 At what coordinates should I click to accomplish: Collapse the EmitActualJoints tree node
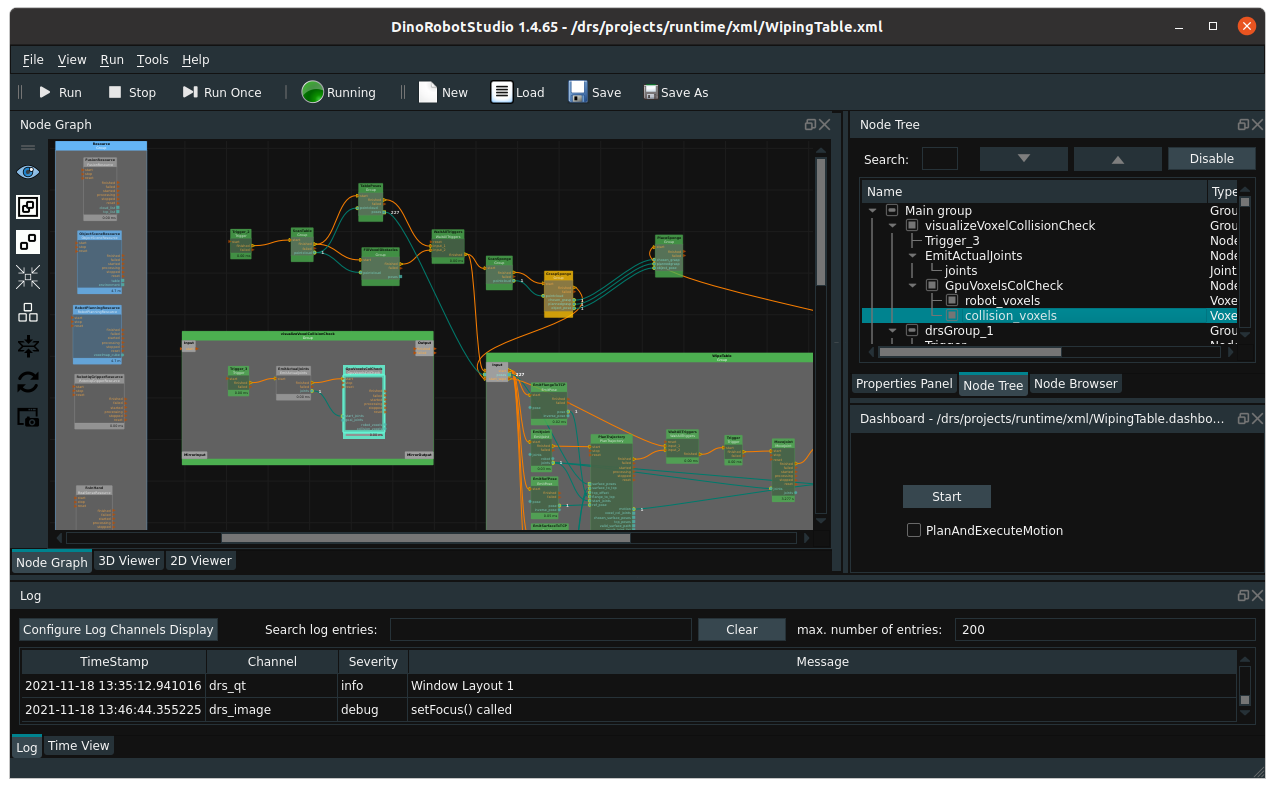pos(913,255)
